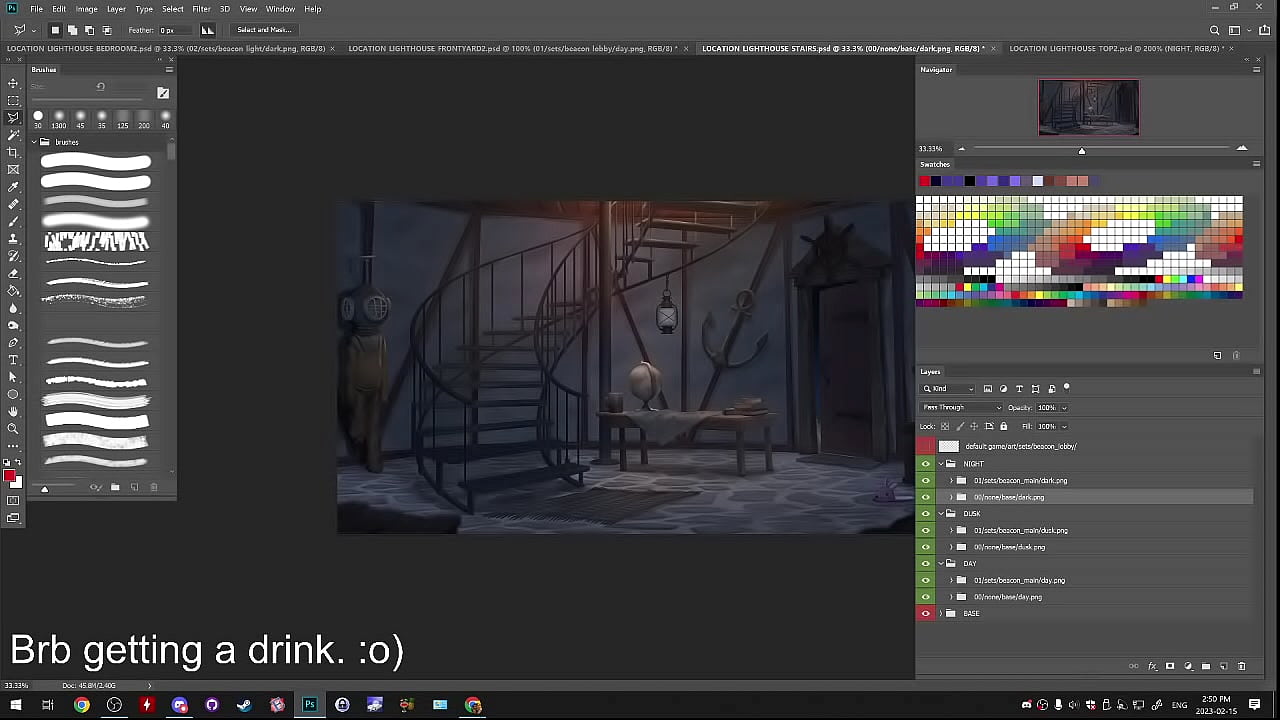The width and height of the screenshot is (1280, 720).
Task: Open the Opacity dropdown arrow
Action: click(x=1064, y=408)
